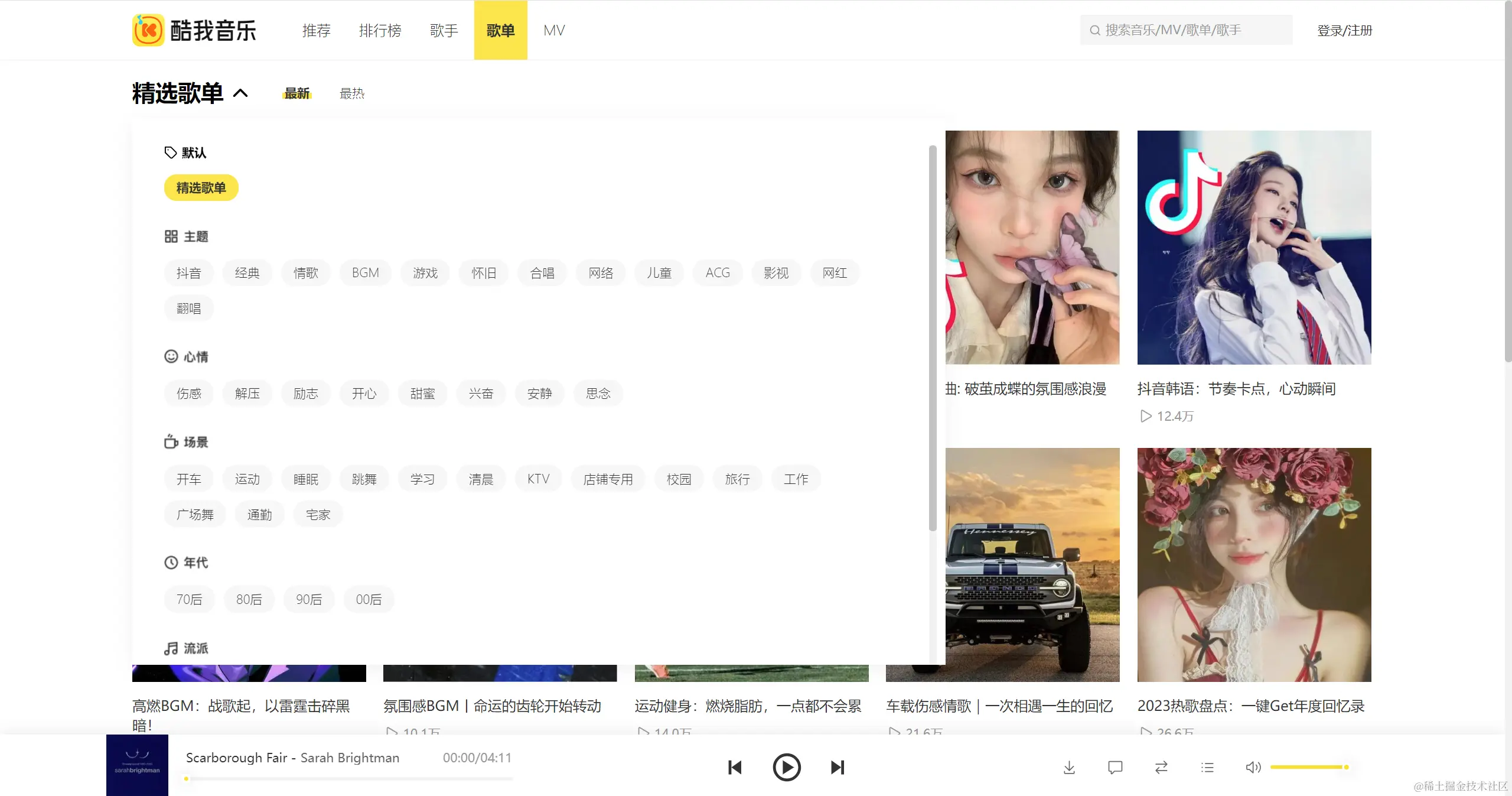Switch to the 最热 sort tab
This screenshot has width=1512, height=796.
tap(352, 93)
